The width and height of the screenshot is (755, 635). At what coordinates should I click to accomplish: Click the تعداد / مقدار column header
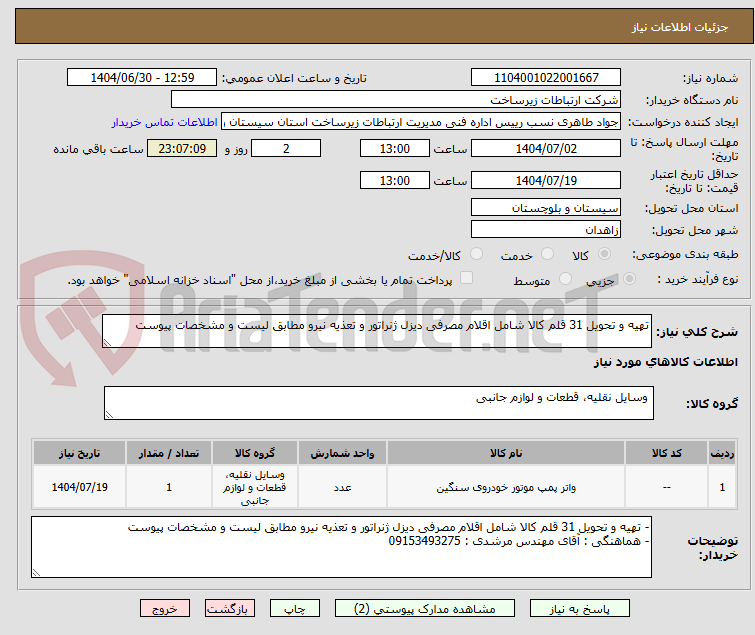169,453
